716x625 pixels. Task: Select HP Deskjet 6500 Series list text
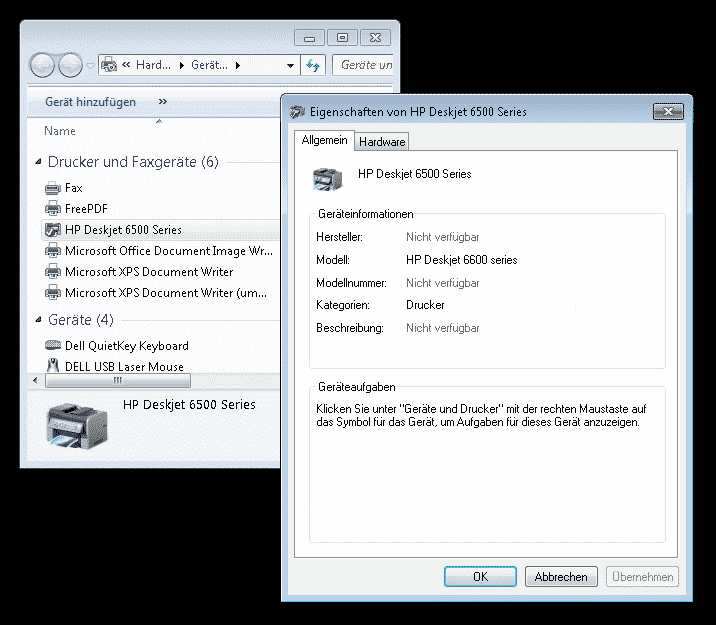tap(123, 230)
